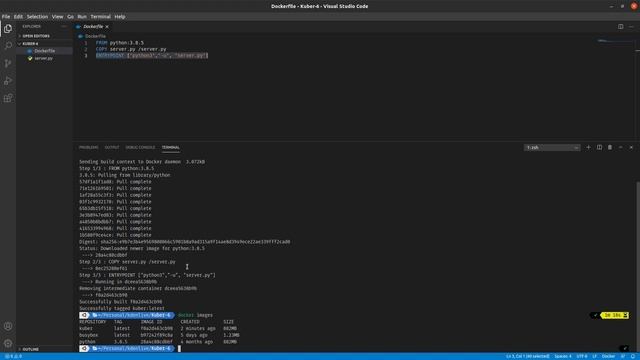Select the Terminal panel tab
Viewport: 640px width, 360px height.
pyautogui.click(x=171, y=147)
